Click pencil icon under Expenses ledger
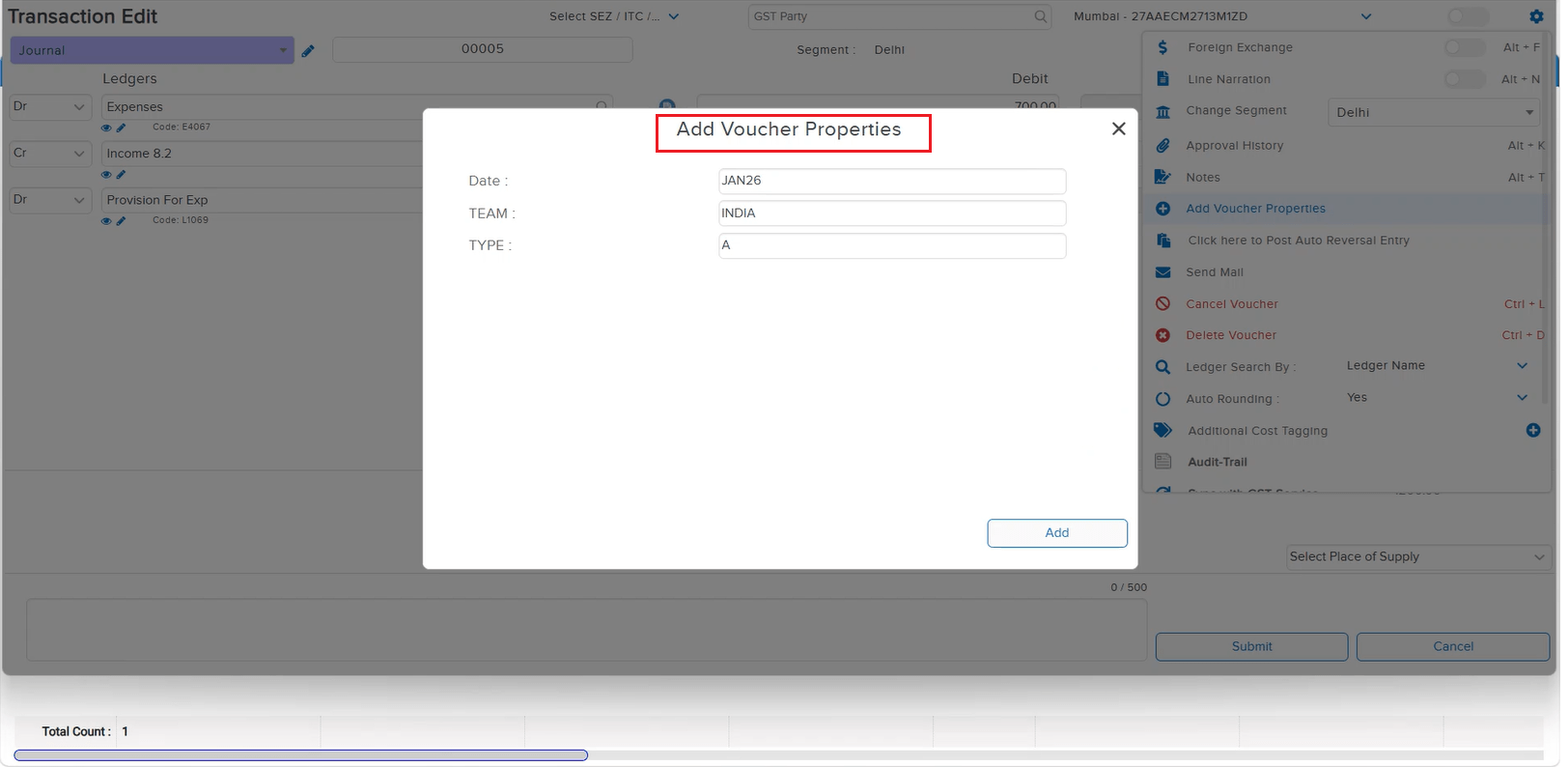This screenshot has width=1568, height=767. [x=121, y=128]
